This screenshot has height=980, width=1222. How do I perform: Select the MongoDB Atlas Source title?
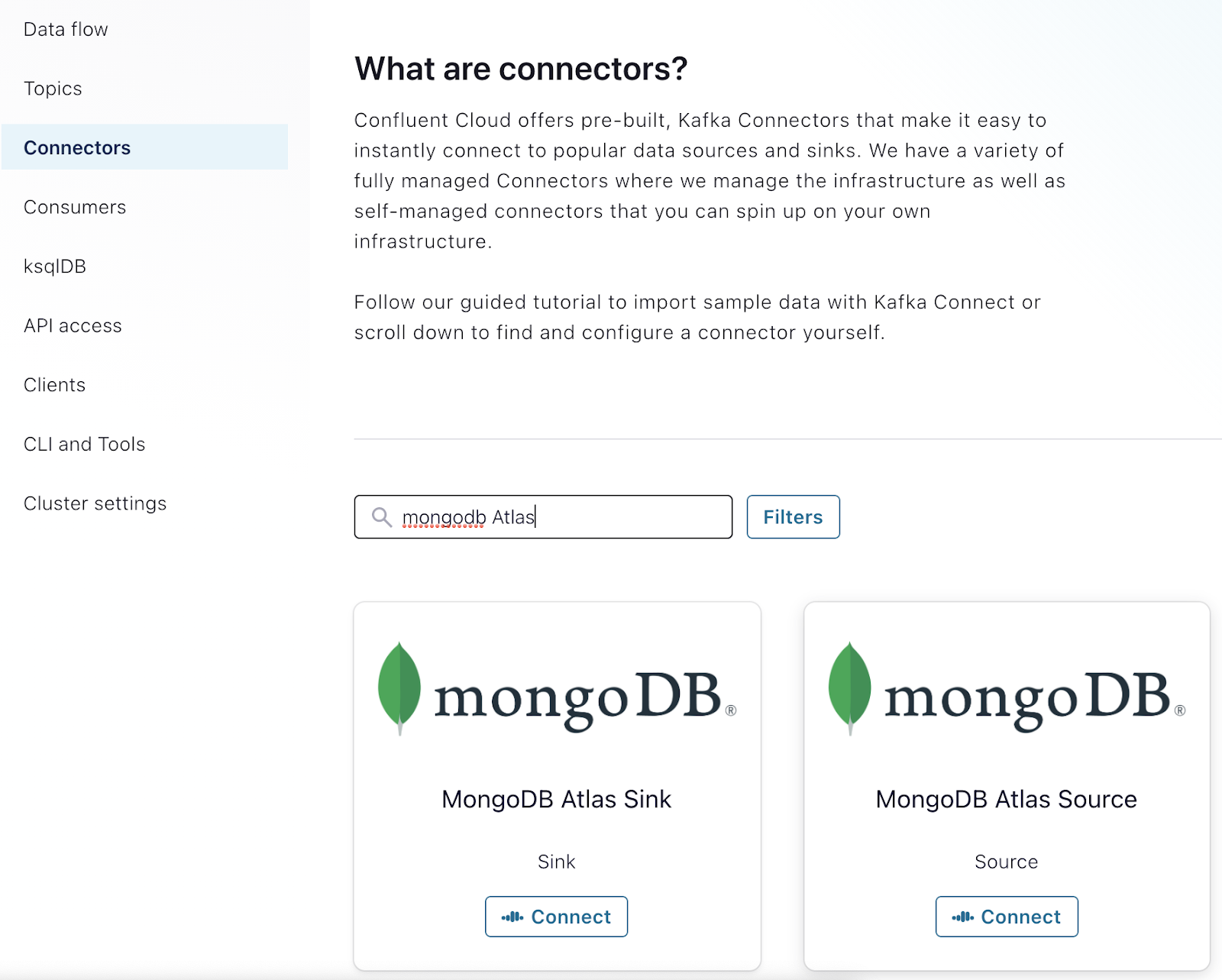(1006, 799)
